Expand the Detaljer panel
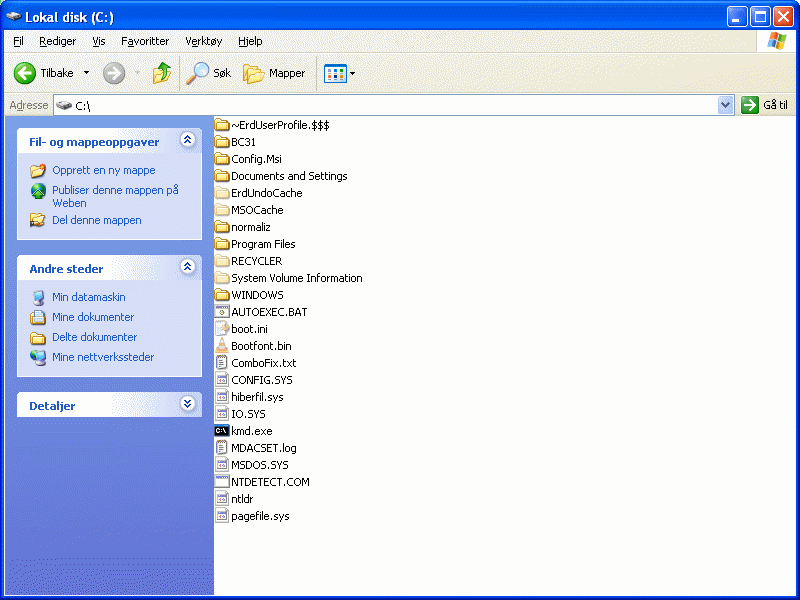800x600 pixels. (x=188, y=404)
